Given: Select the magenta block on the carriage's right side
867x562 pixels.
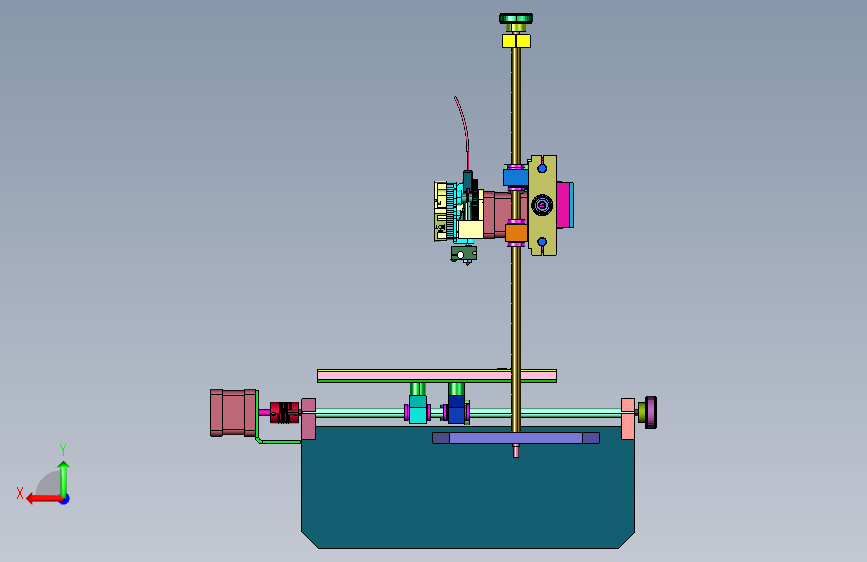Looking at the screenshot, I should click(565, 205).
